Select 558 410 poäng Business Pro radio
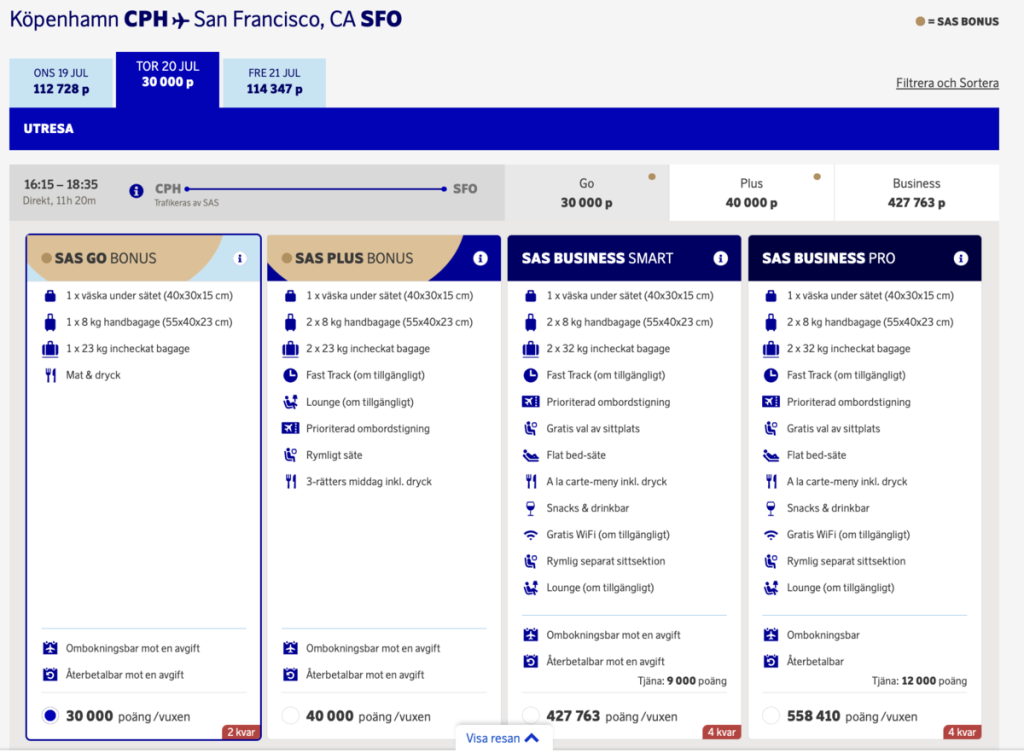The image size is (1024, 753). click(771, 716)
